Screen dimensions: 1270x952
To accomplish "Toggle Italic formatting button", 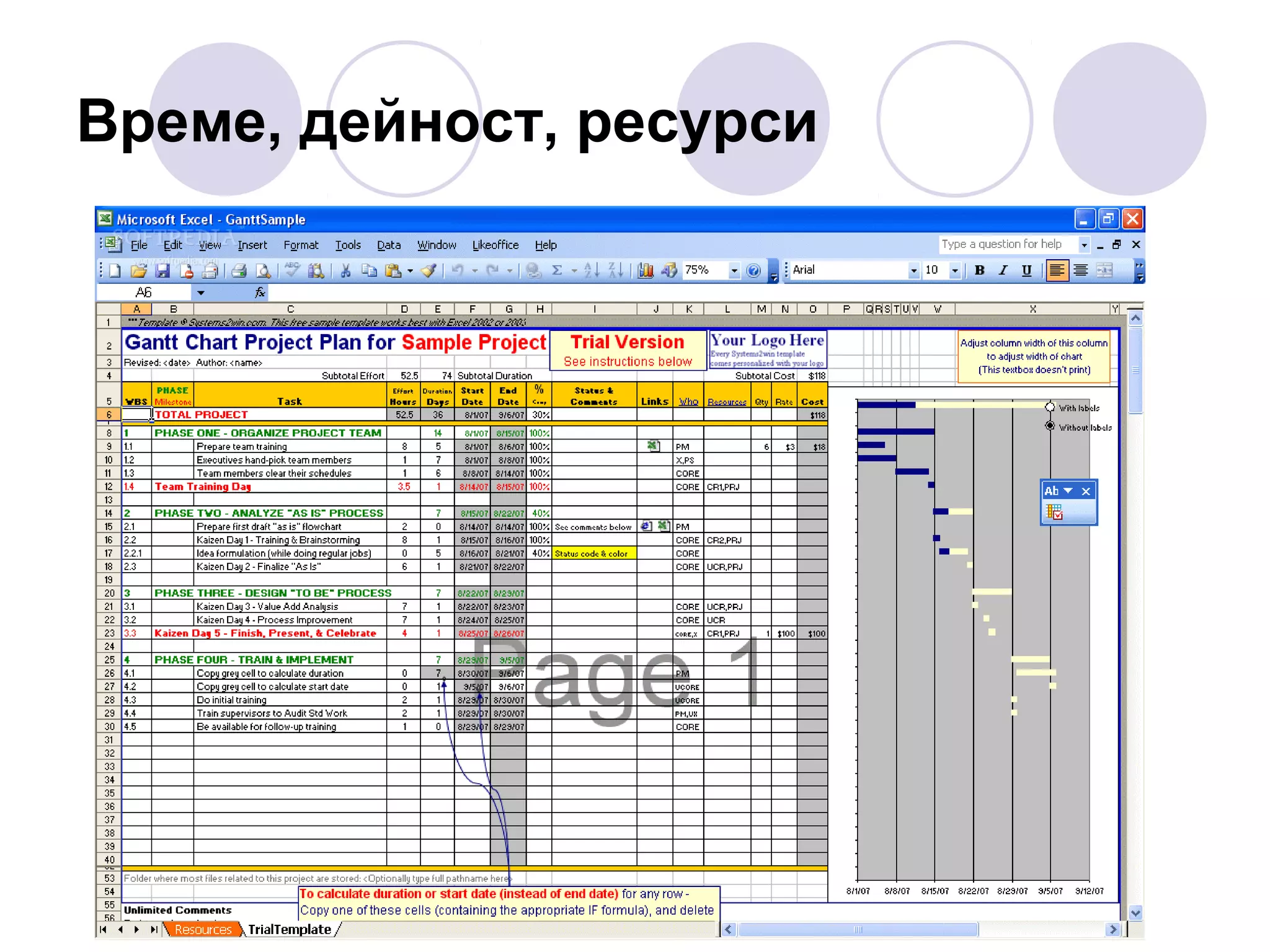I will (x=1003, y=270).
